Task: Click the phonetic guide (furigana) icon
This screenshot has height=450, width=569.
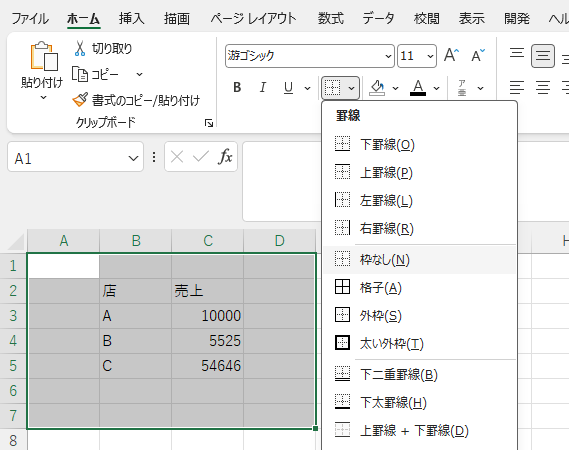Action: click(462, 88)
